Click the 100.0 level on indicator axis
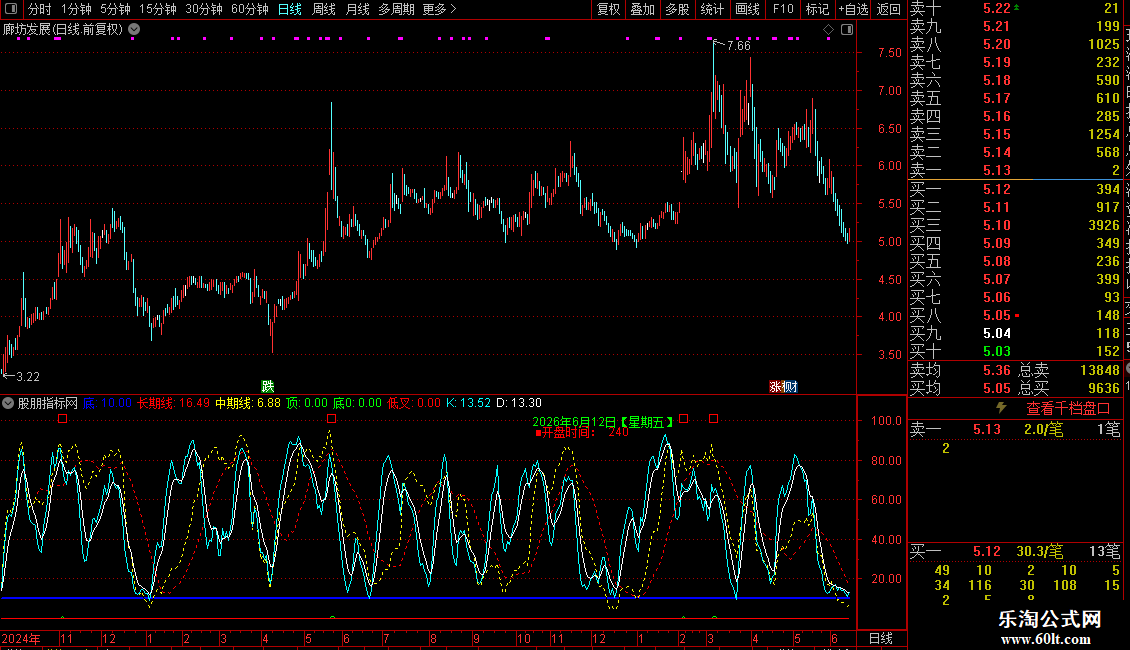The width and height of the screenshot is (1130, 650). (x=886, y=421)
